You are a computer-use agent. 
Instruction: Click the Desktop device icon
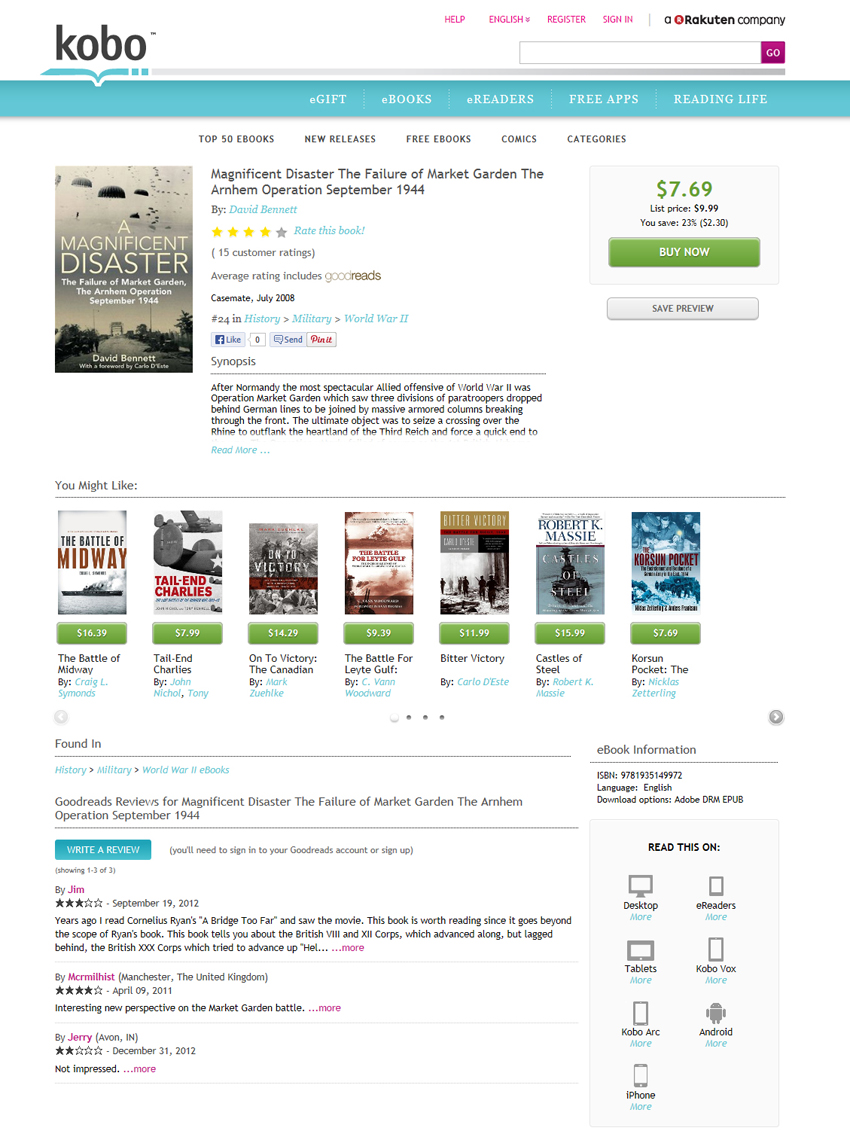point(640,886)
